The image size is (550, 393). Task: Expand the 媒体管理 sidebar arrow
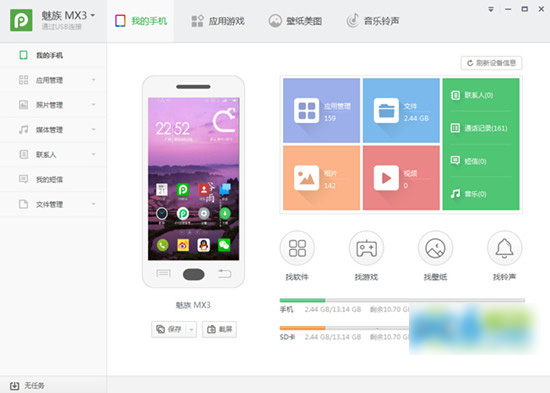point(93,129)
